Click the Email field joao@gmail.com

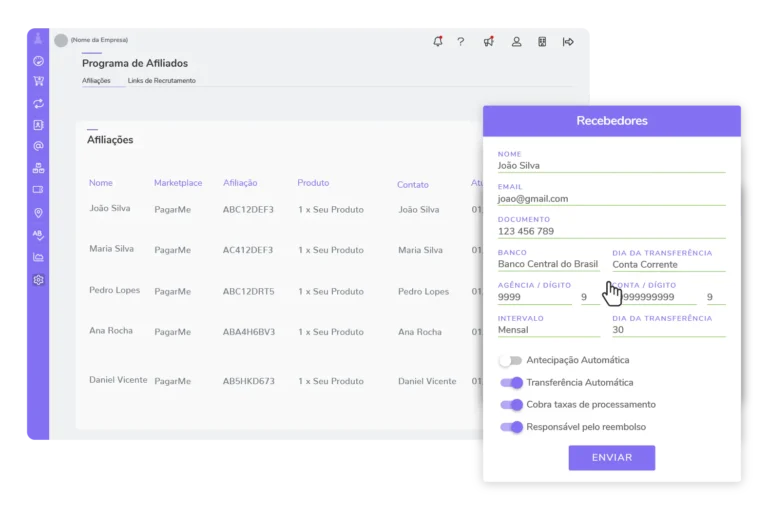tap(611, 198)
